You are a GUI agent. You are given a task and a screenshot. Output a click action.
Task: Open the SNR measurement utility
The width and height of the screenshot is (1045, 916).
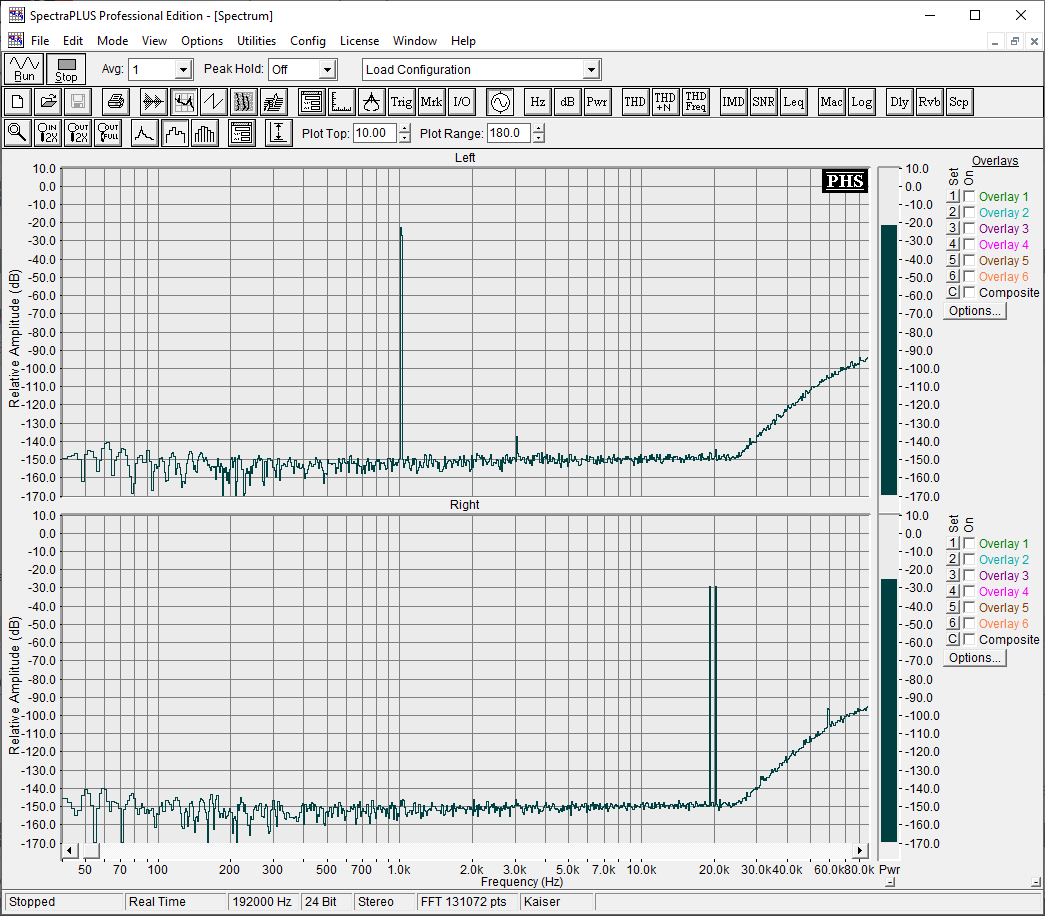click(763, 101)
